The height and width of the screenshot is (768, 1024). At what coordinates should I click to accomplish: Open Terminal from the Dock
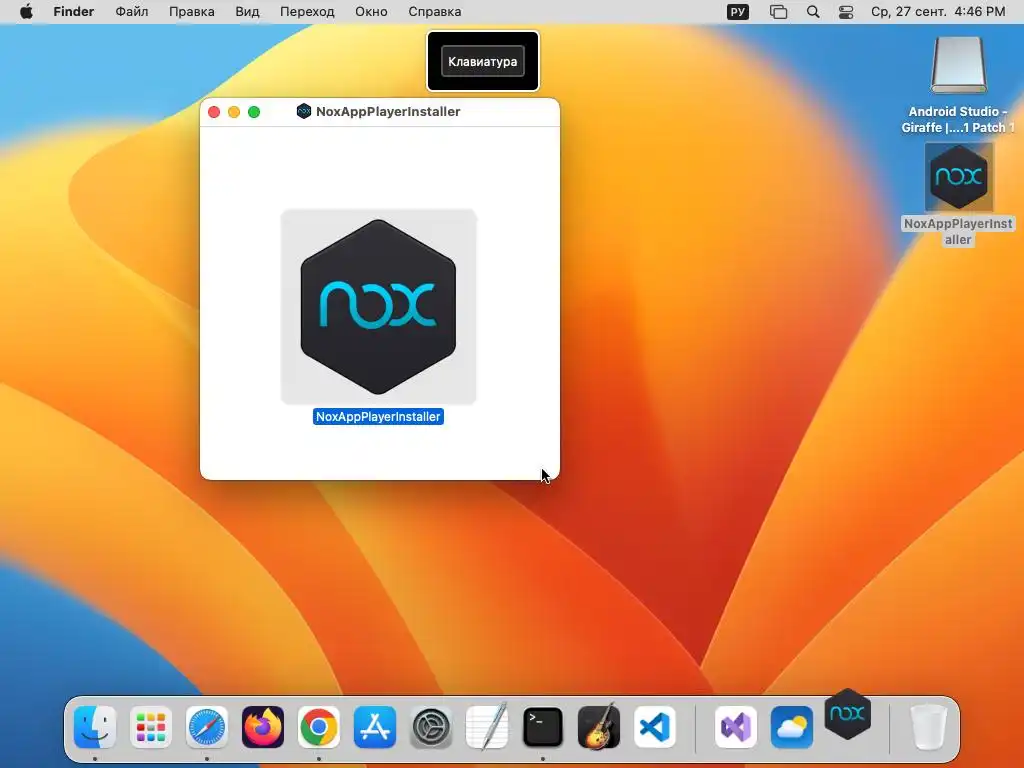543,727
